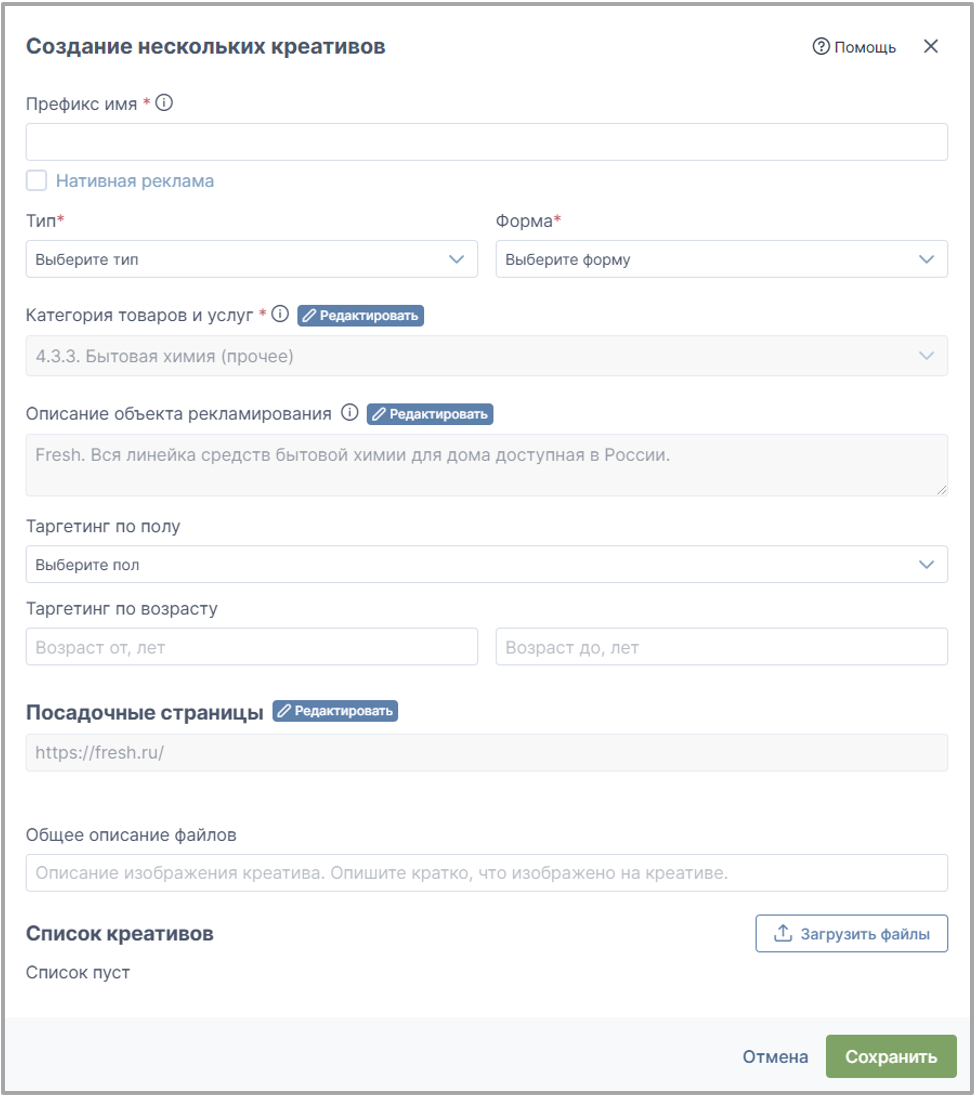Open the Выберите форму dropdown

[x=721, y=259]
